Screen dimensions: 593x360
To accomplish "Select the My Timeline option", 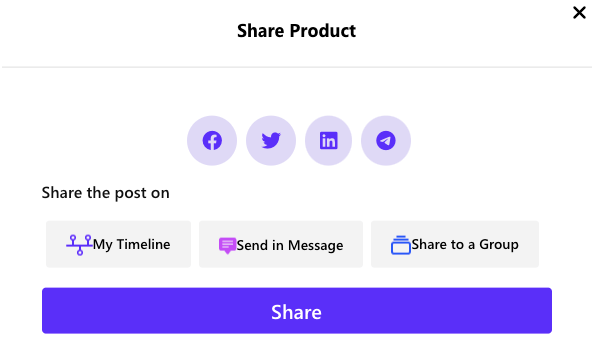I will 118,244.
